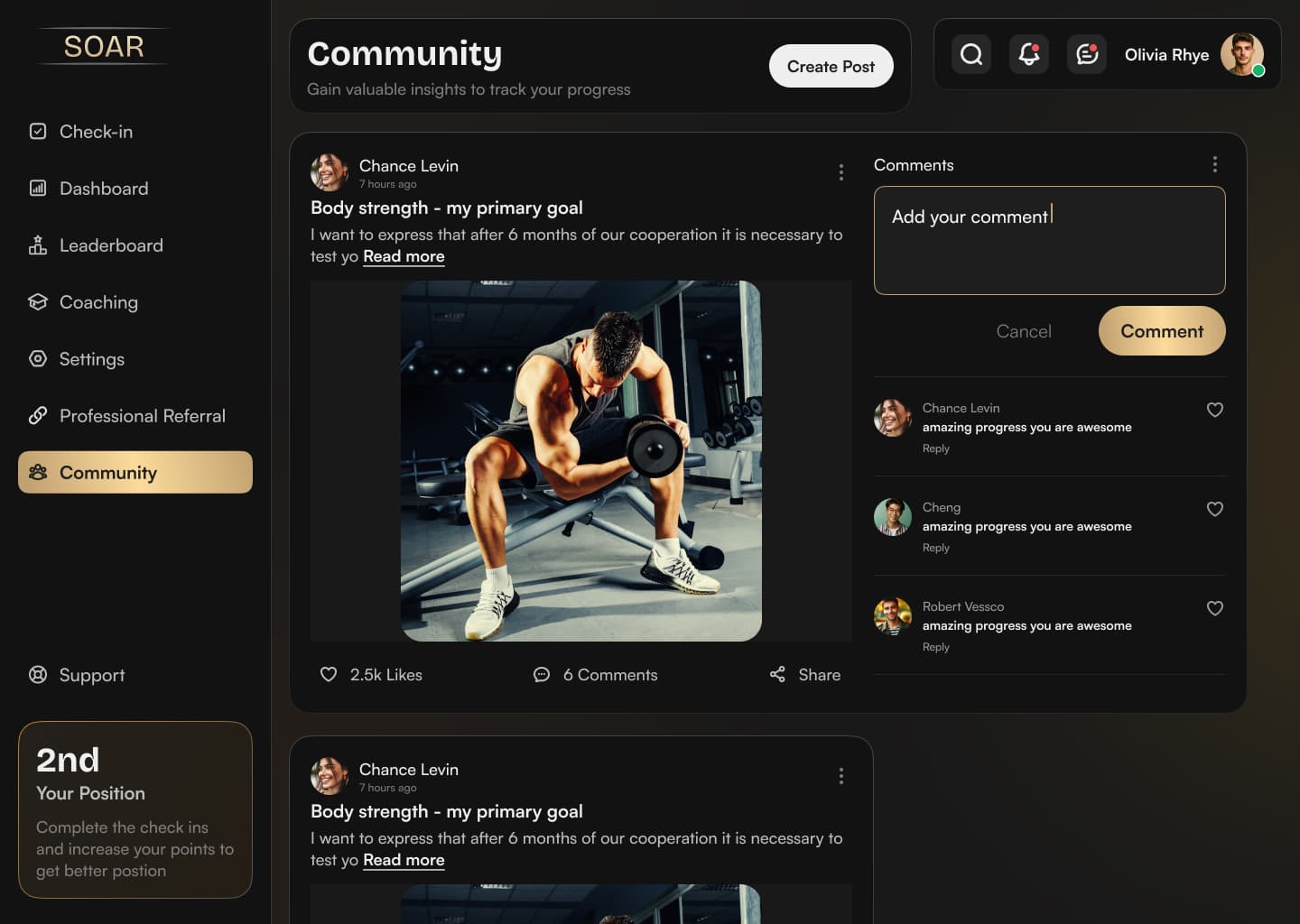This screenshot has width=1300, height=924.
Task: Expand second post with Read more
Action: (404, 860)
